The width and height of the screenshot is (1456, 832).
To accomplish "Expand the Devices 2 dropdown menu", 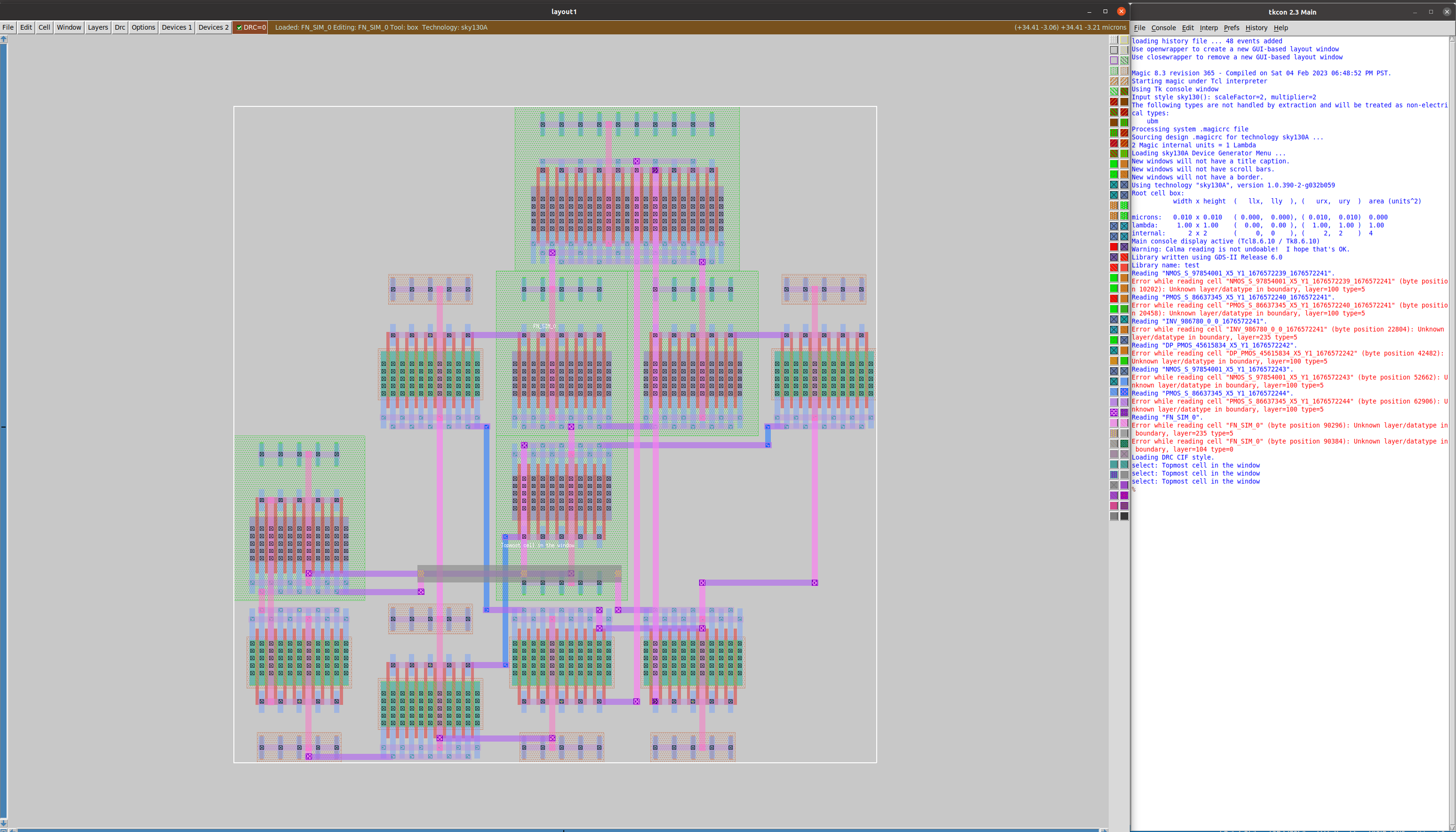I will click(213, 27).
